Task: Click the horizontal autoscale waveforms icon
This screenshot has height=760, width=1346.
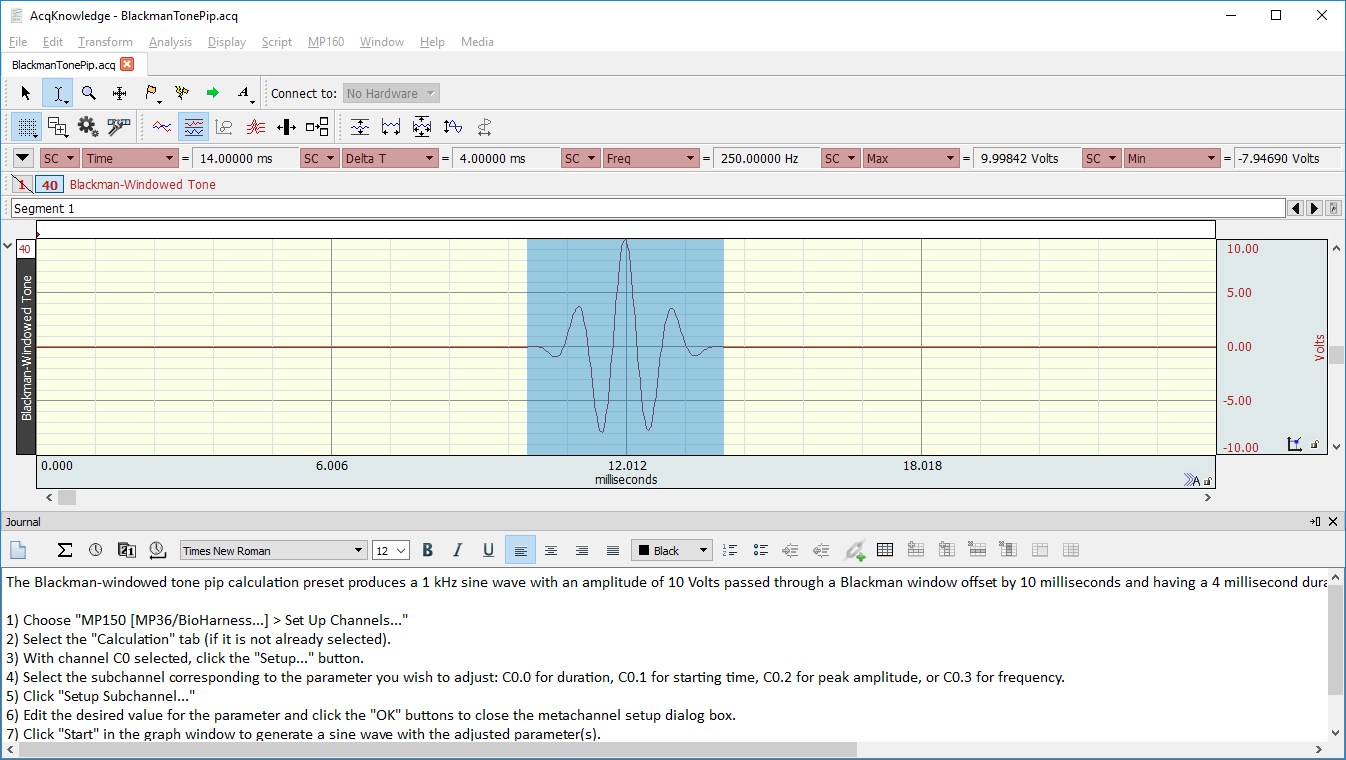Action: click(391, 127)
